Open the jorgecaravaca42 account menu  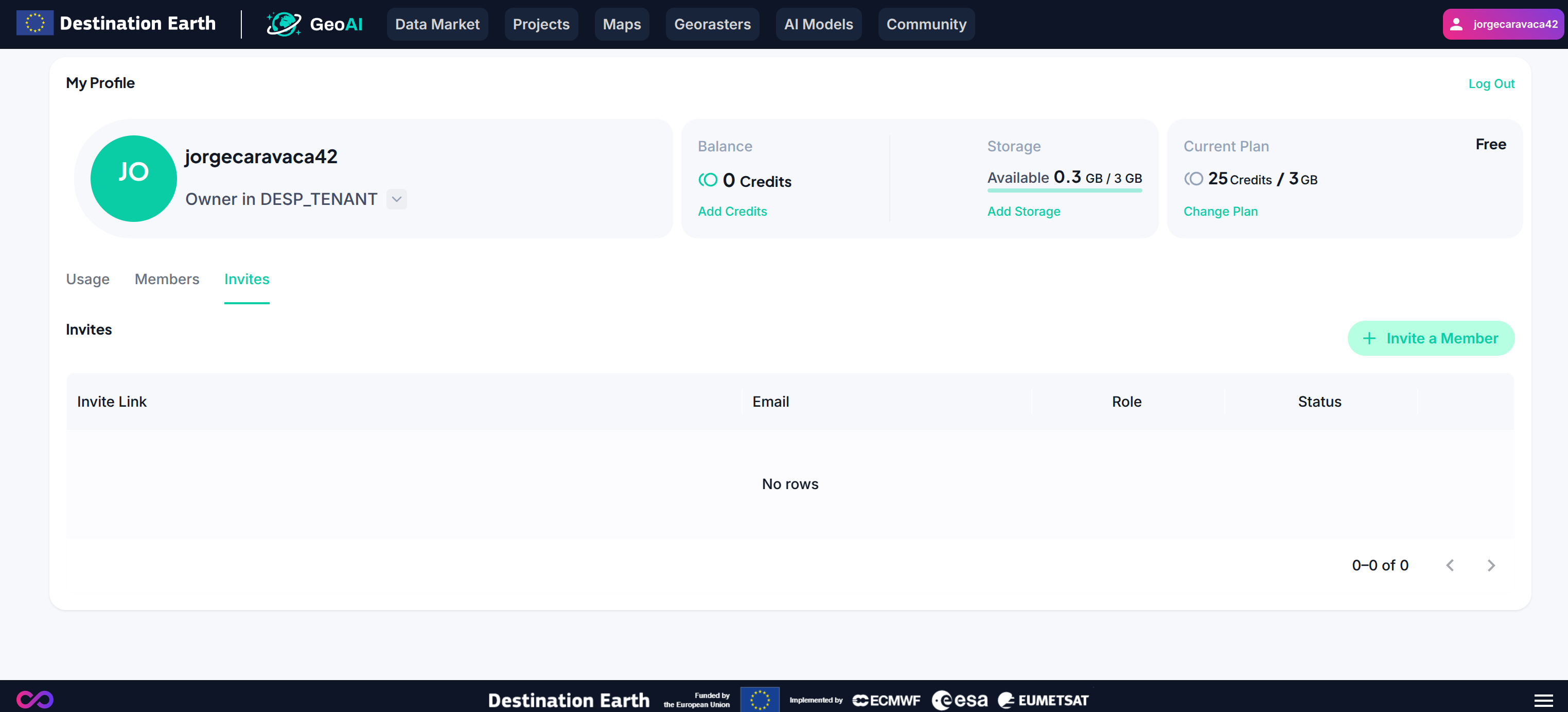click(x=1503, y=24)
